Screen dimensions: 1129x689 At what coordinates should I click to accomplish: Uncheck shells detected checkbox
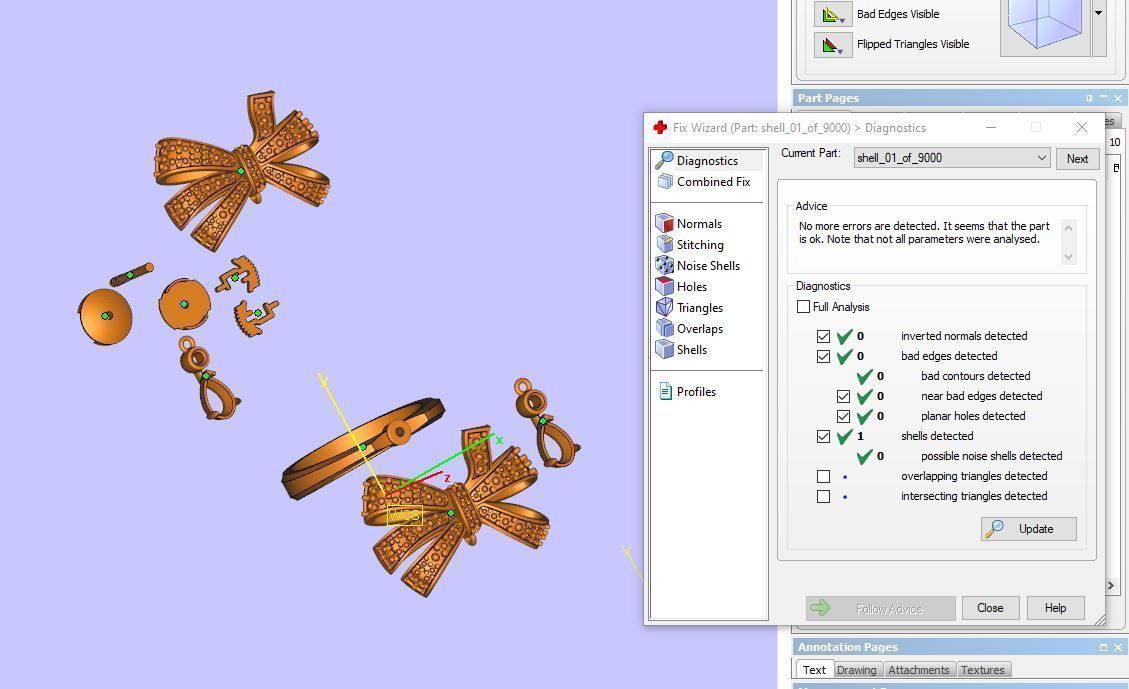(x=824, y=436)
